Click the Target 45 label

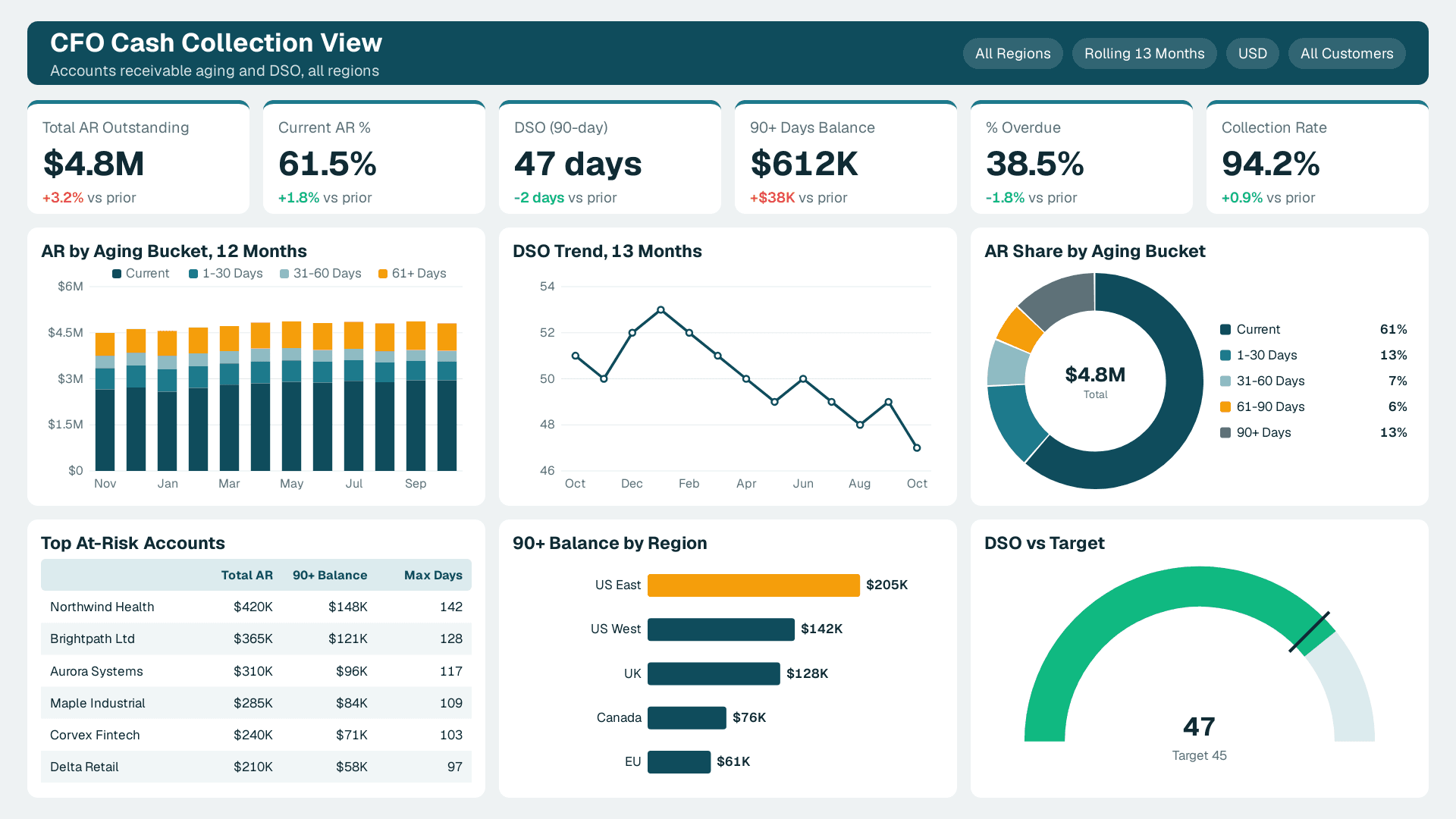(x=1199, y=755)
